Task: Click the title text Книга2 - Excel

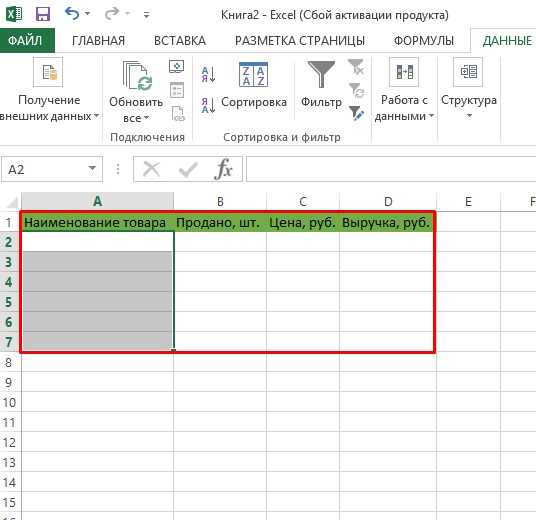Action: pyautogui.click(x=258, y=15)
